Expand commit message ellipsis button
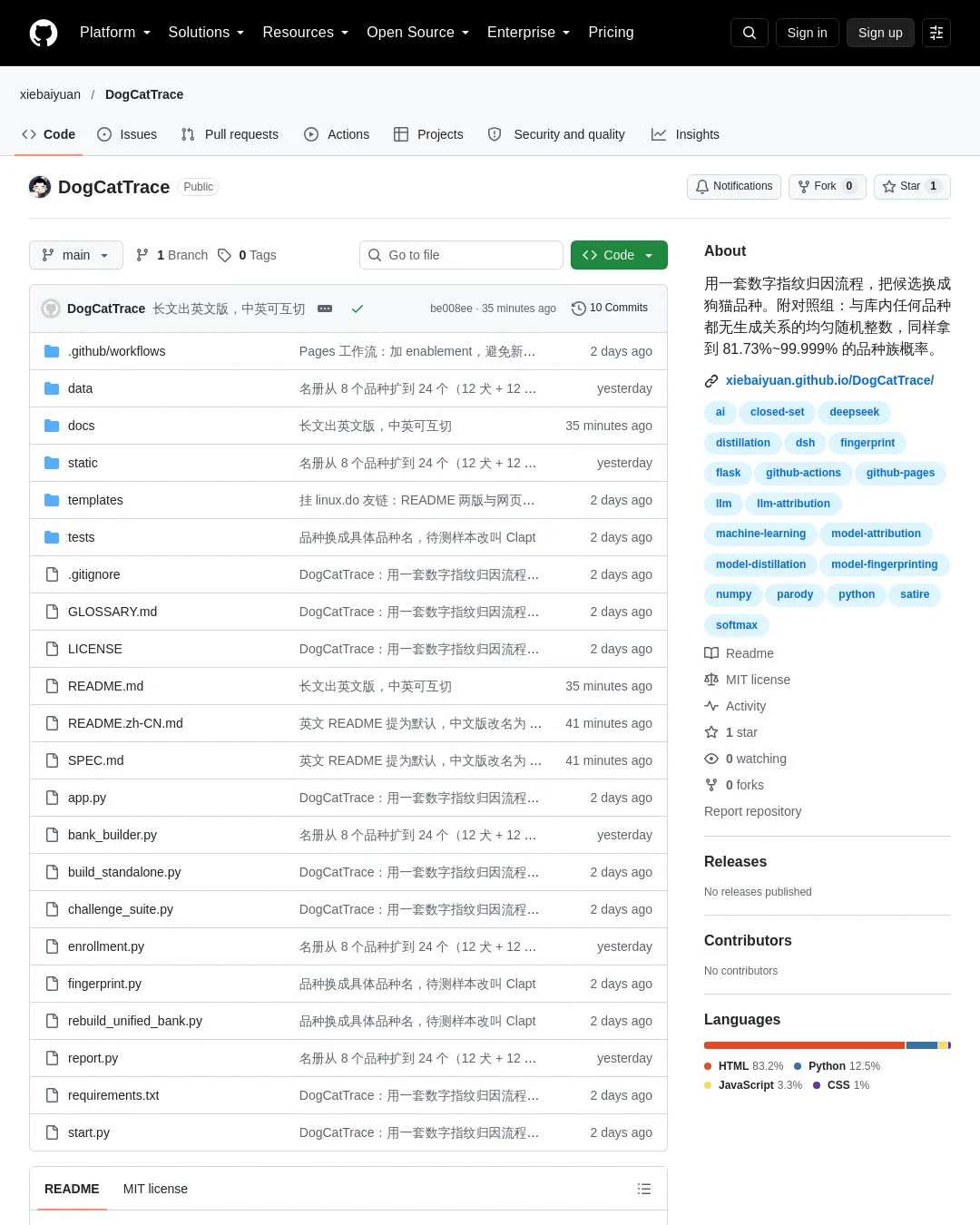The width and height of the screenshot is (980, 1225). click(325, 309)
